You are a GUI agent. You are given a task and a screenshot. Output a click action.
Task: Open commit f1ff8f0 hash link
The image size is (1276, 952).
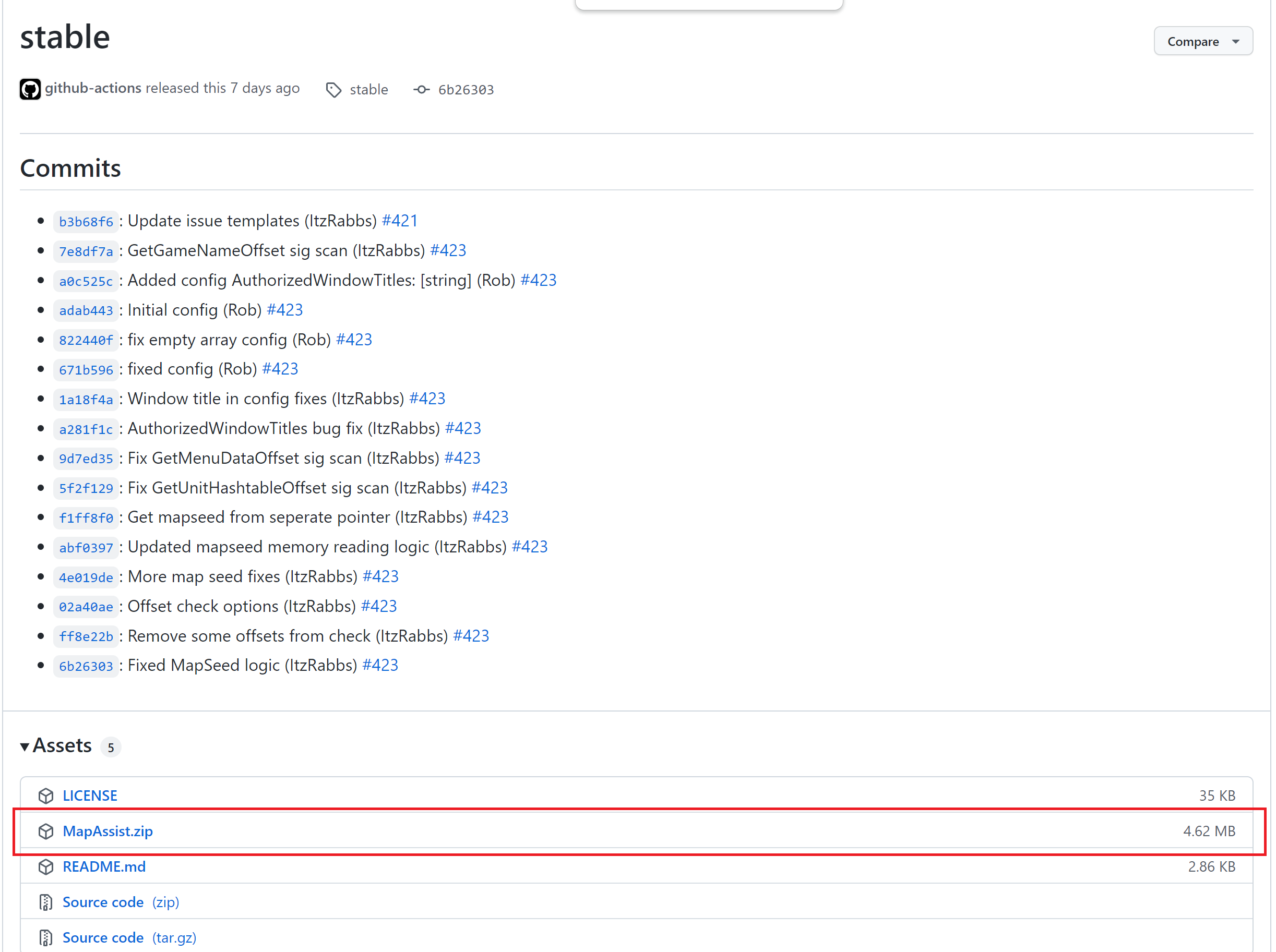point(86,518)
